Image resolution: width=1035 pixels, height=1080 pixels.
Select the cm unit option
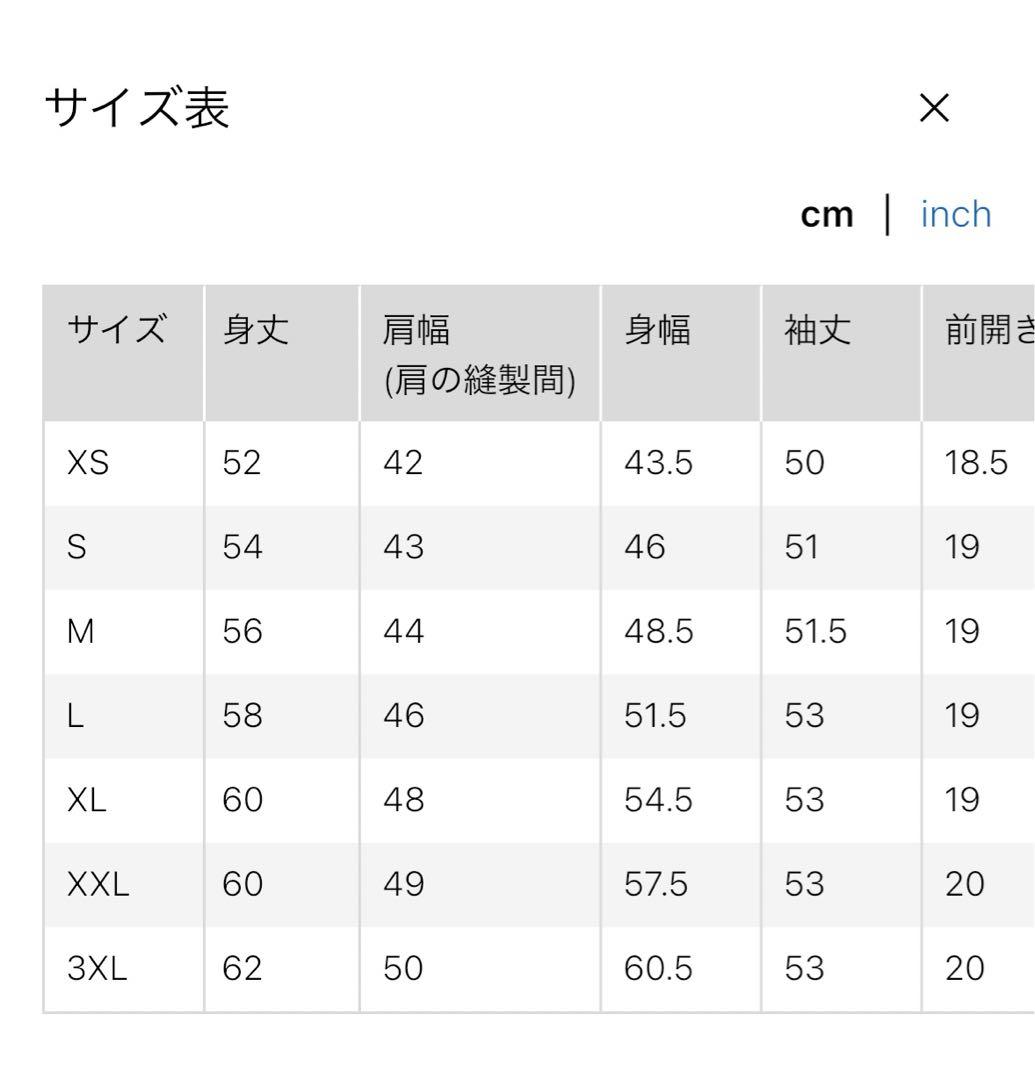827,214
